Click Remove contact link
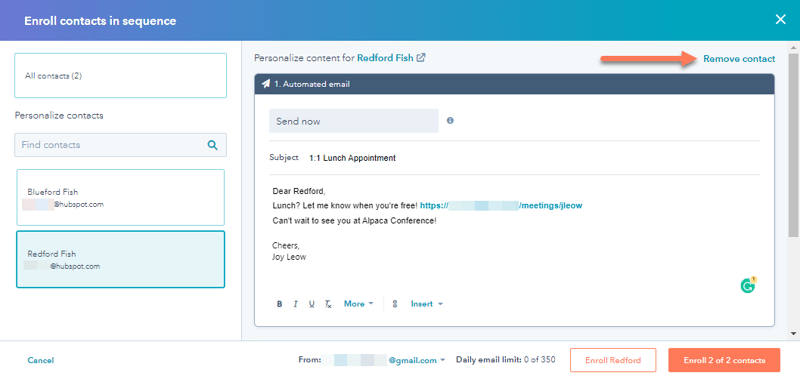The image size is (800, 382). pyautogui.click(x=739, y=59)
